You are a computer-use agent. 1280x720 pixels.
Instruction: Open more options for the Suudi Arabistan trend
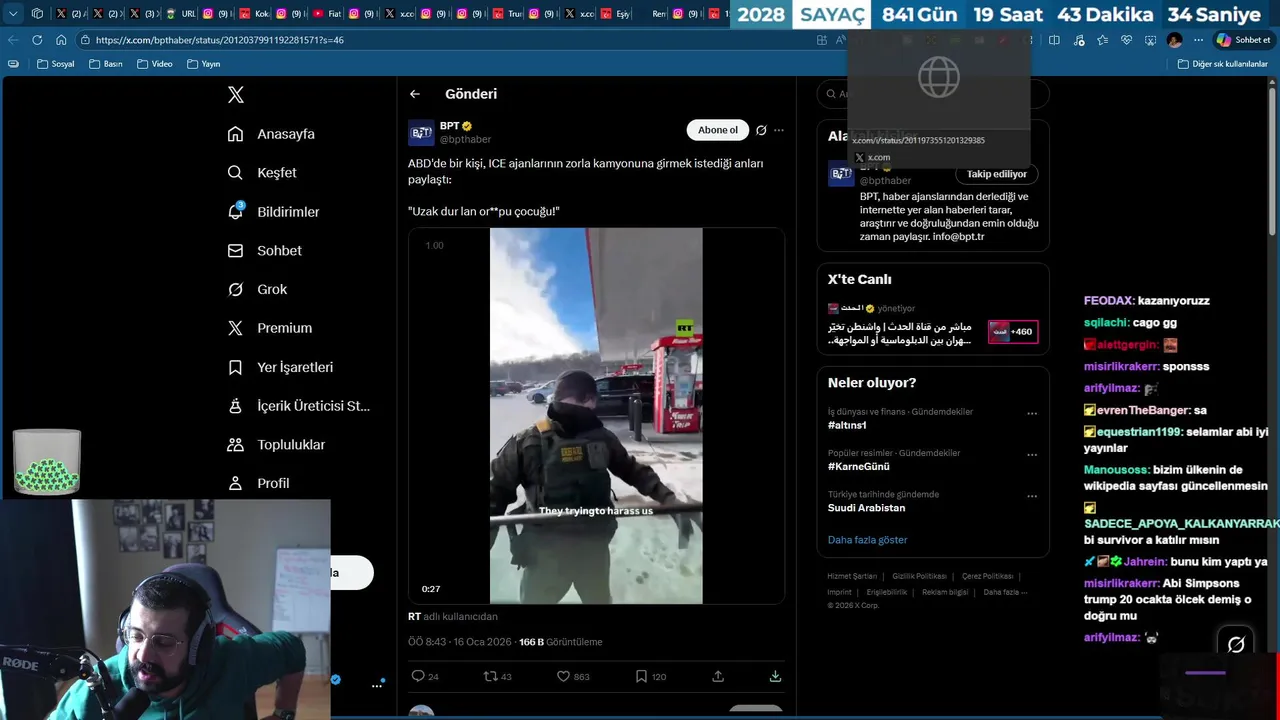click(1032, 496)
